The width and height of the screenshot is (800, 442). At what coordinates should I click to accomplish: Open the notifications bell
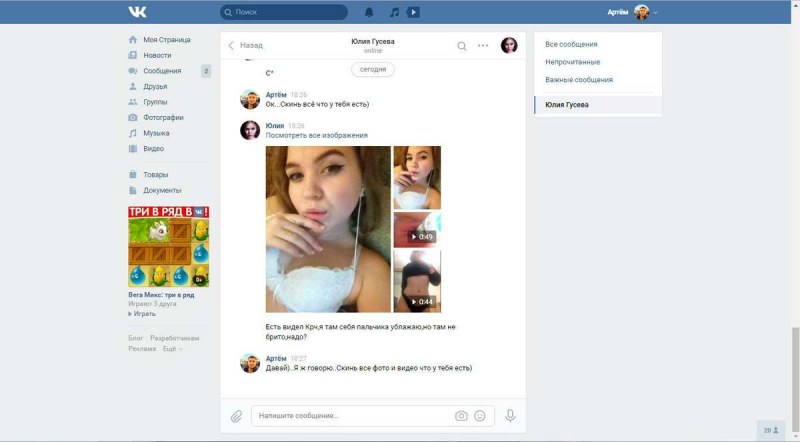tap(369, 12)
